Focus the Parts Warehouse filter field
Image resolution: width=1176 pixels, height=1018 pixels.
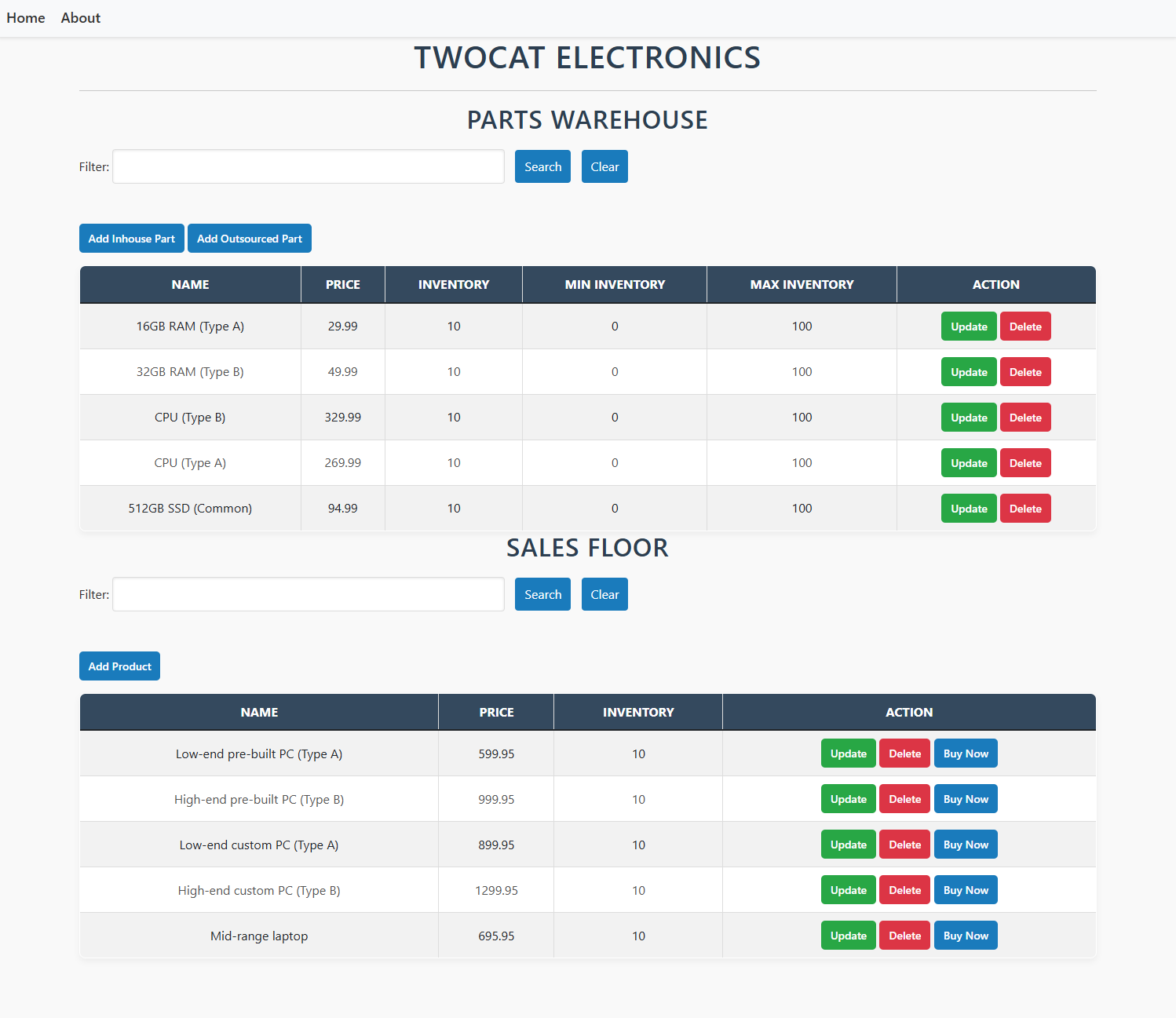coord(309,166)
